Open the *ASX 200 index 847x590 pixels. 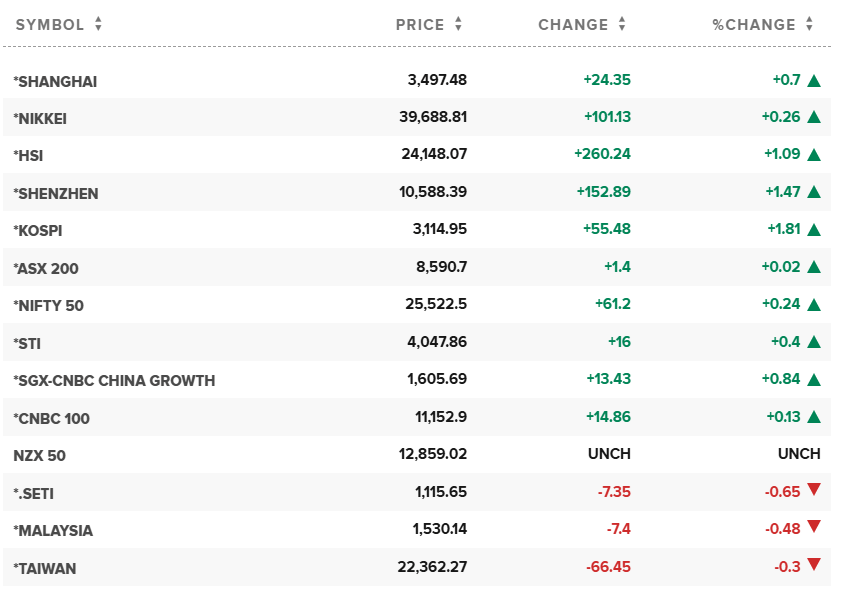46,268
